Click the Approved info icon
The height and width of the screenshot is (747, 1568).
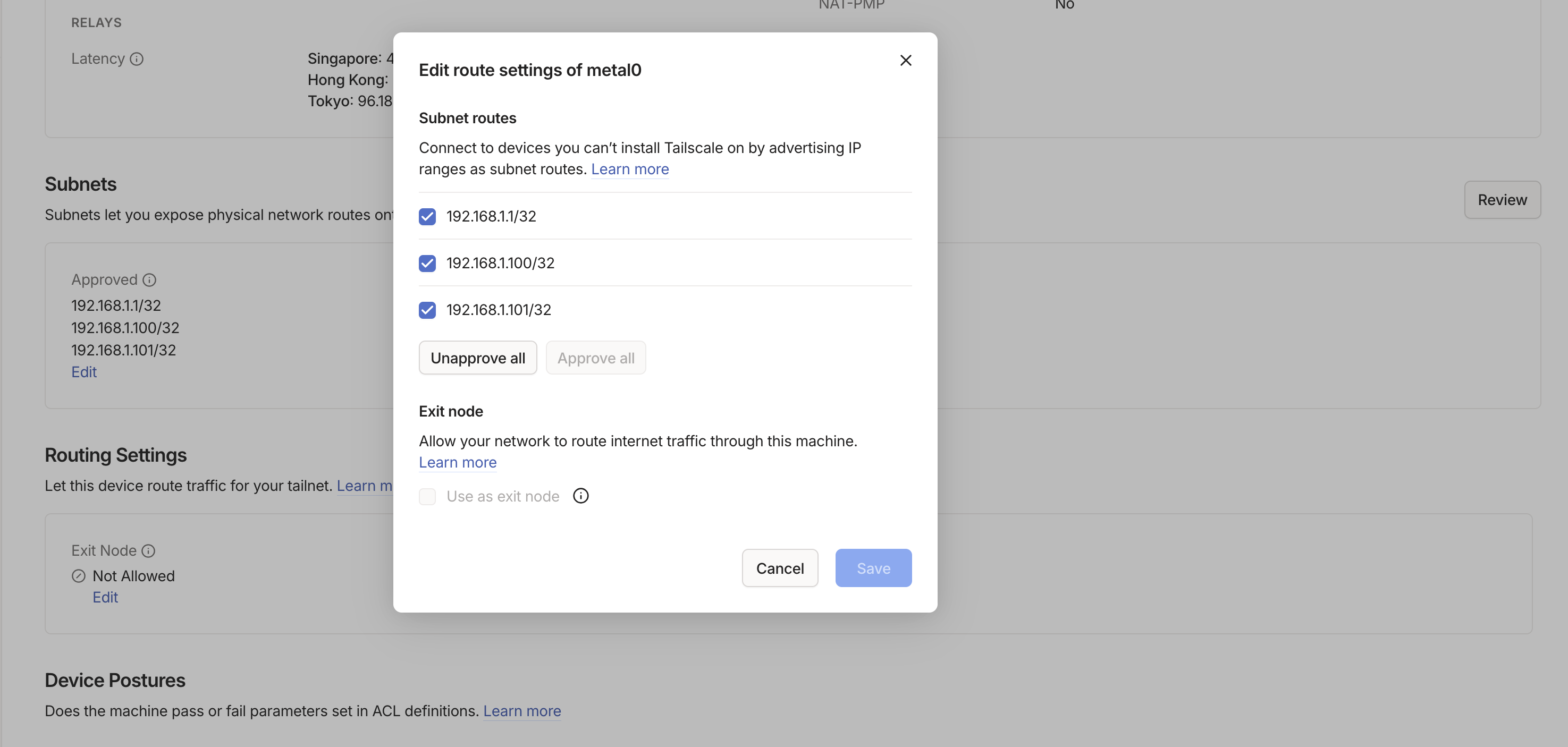tap(150, 280)
